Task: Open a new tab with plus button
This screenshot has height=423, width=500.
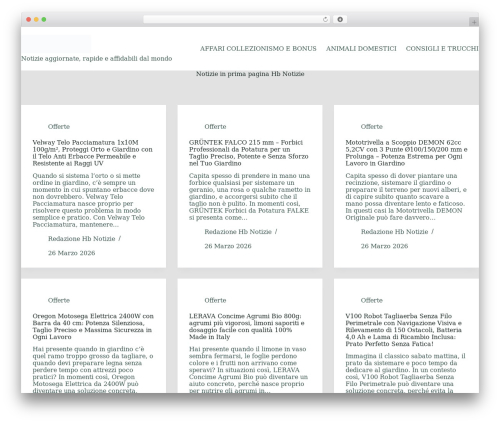Action: click(x=474, y=22)
